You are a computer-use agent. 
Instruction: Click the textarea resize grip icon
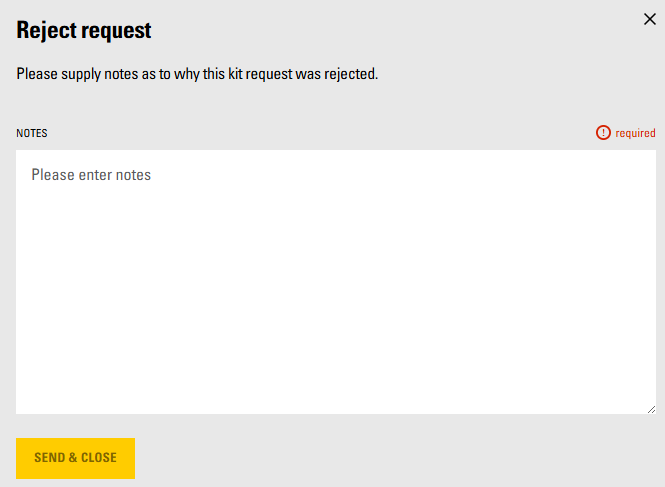coord(651,409)
